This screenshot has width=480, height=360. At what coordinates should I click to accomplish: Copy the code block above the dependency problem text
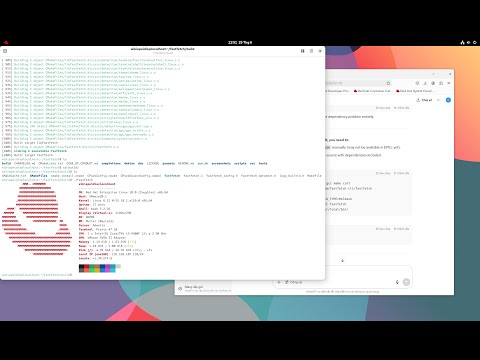coord(383,108)
